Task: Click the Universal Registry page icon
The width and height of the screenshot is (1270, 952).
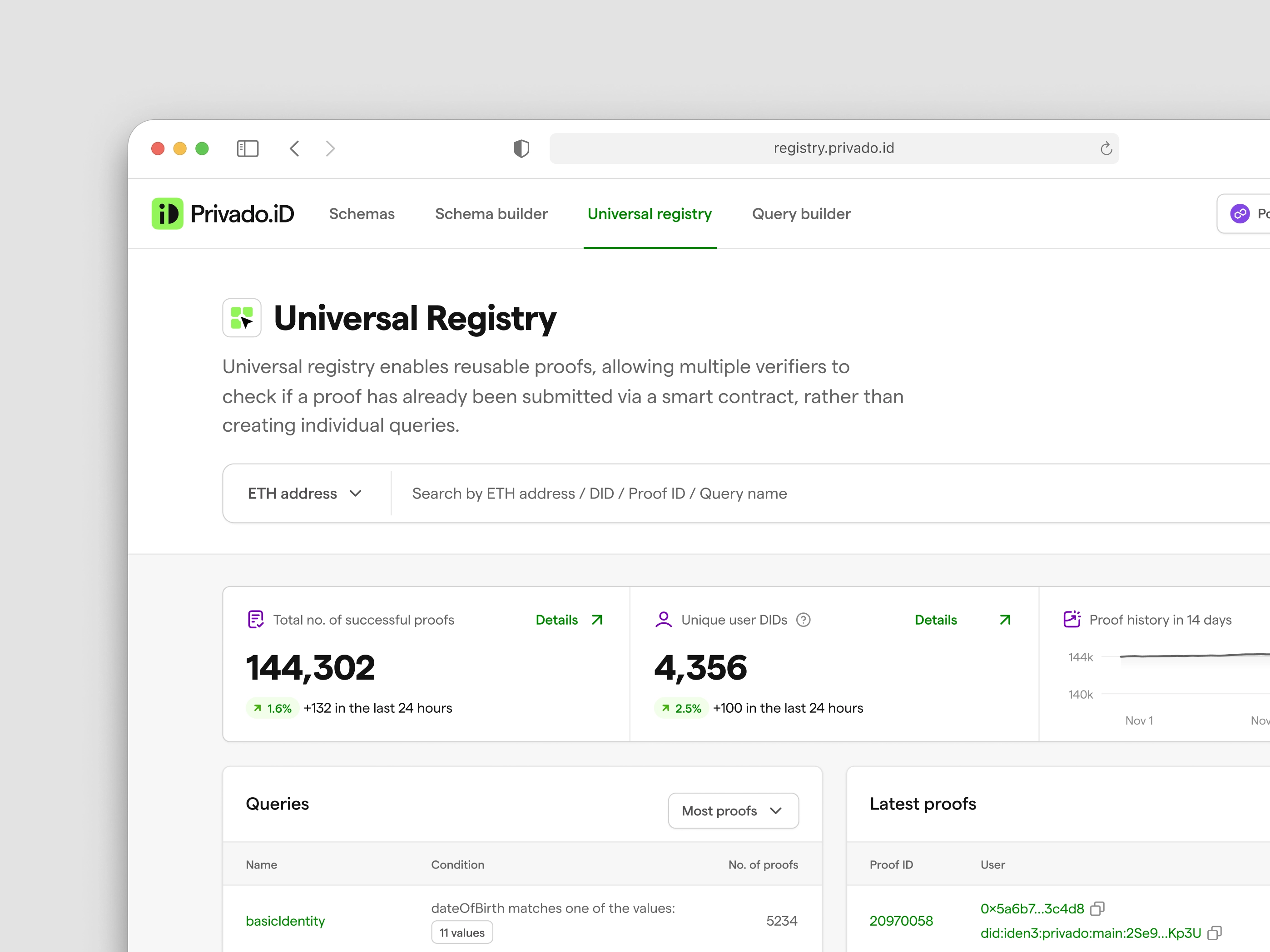Action: (x=242, y=317)
